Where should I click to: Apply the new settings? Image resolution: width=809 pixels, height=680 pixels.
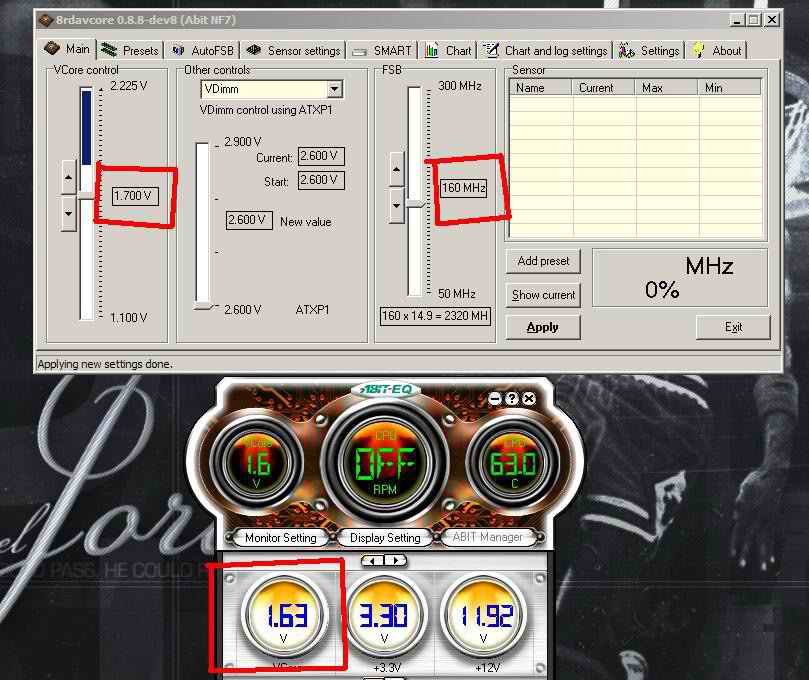tap(543, 327)
